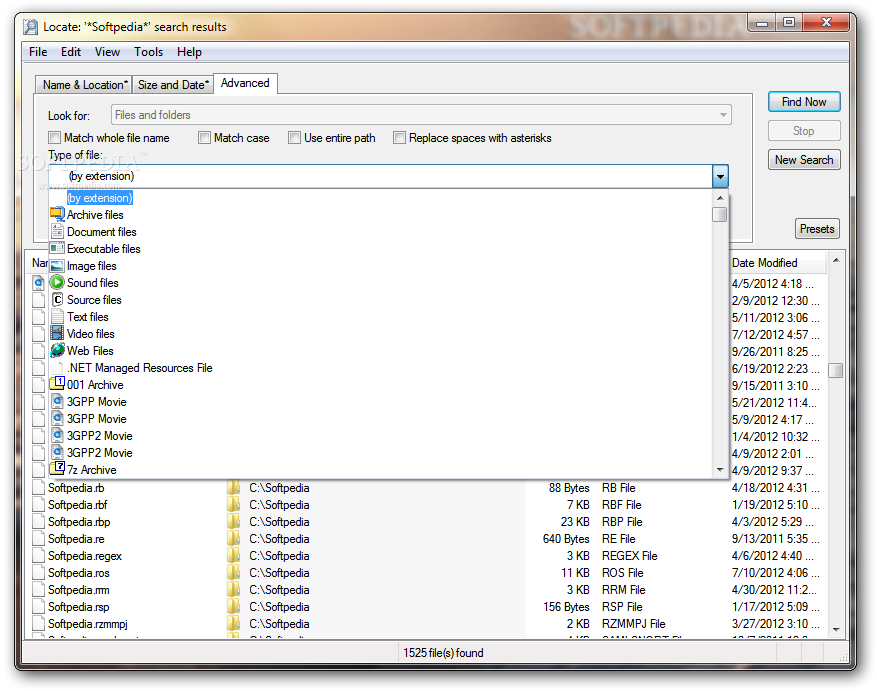Image resolution: width=877 pixels, height=691 pixels.
Task: Enable Match whole file name checkbox
Action: [x=54, y=138]
